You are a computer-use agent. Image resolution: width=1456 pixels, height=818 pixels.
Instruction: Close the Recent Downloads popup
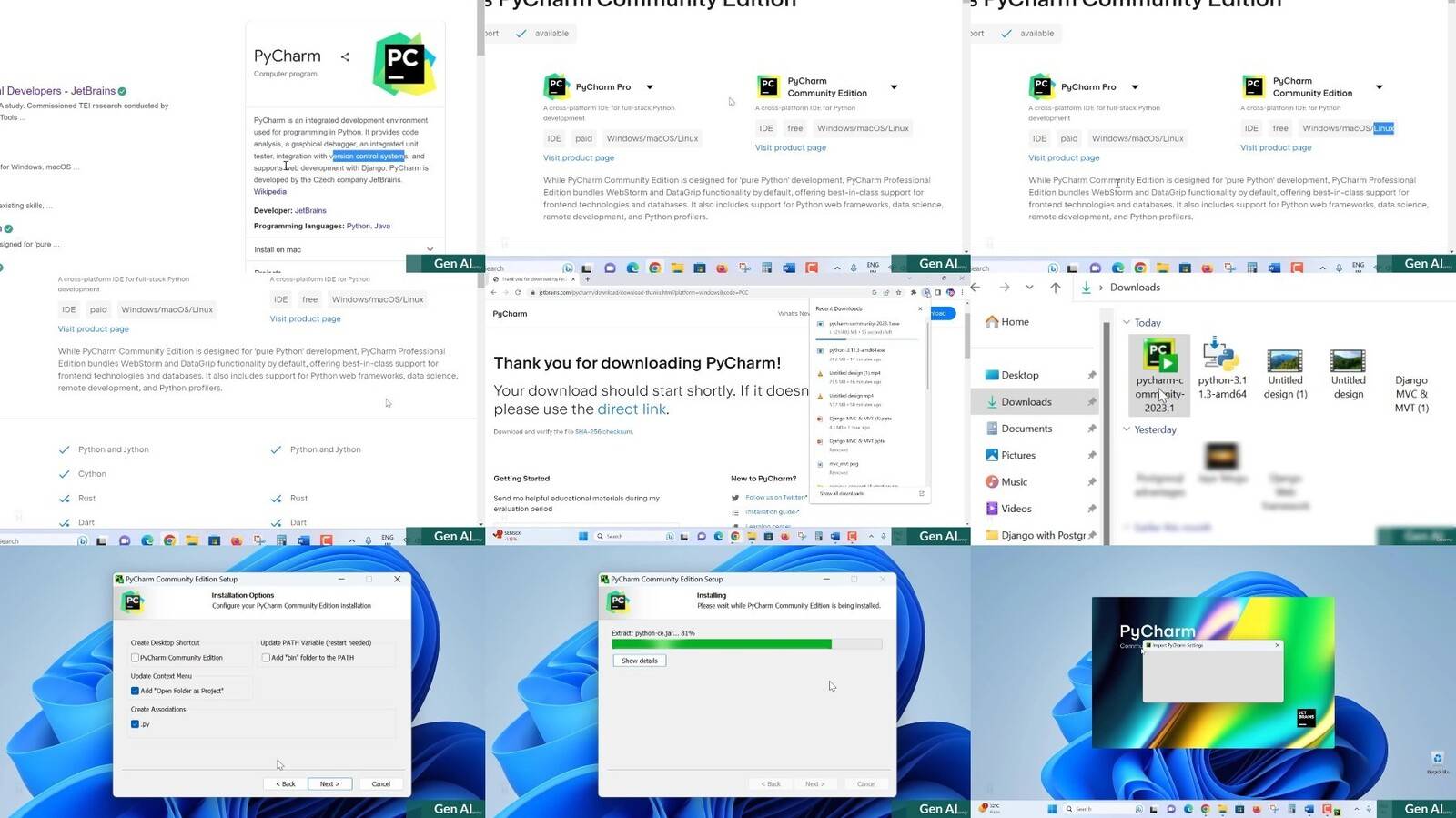click(x=920, y=308)
